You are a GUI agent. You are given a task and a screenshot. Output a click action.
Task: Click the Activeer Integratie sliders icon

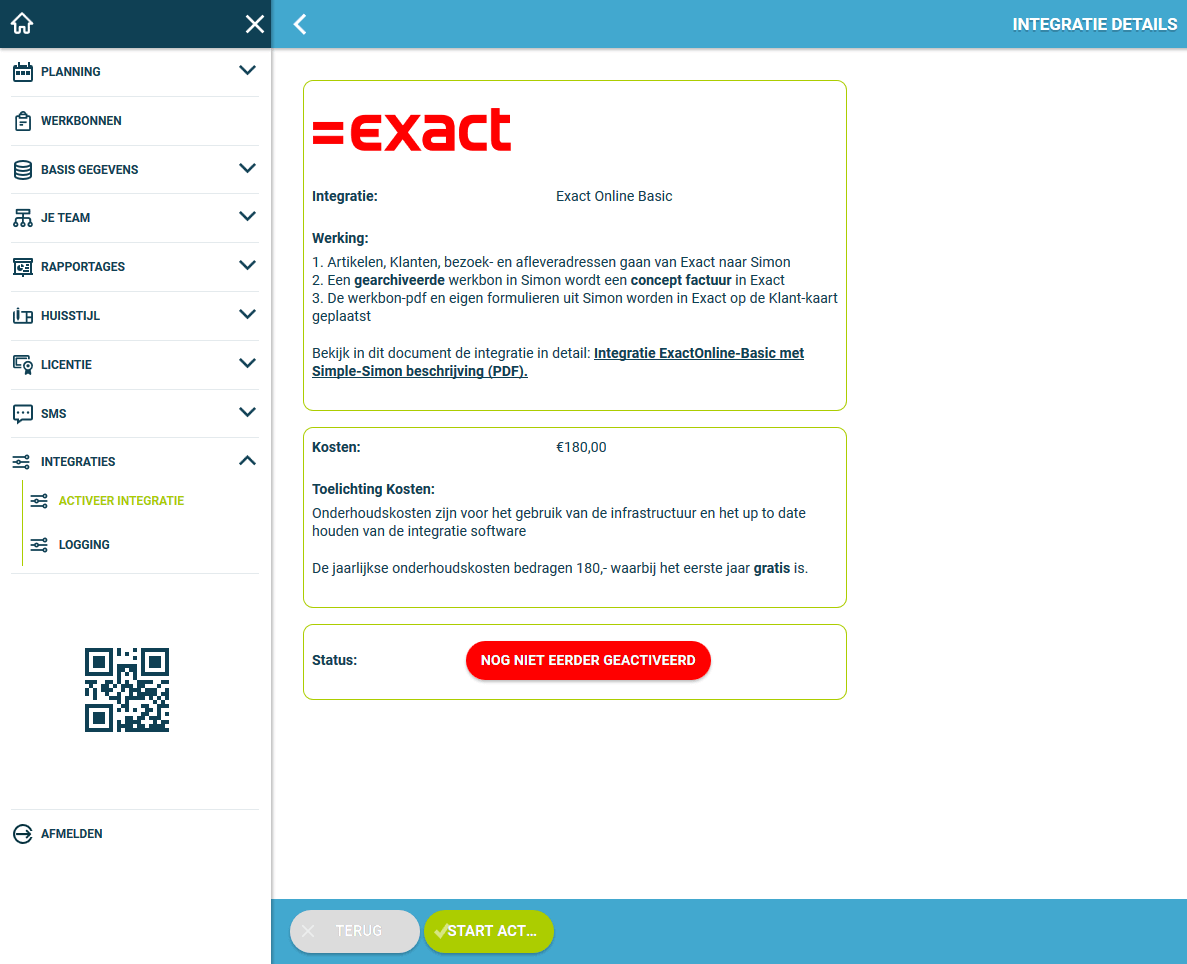pos(39,501)
